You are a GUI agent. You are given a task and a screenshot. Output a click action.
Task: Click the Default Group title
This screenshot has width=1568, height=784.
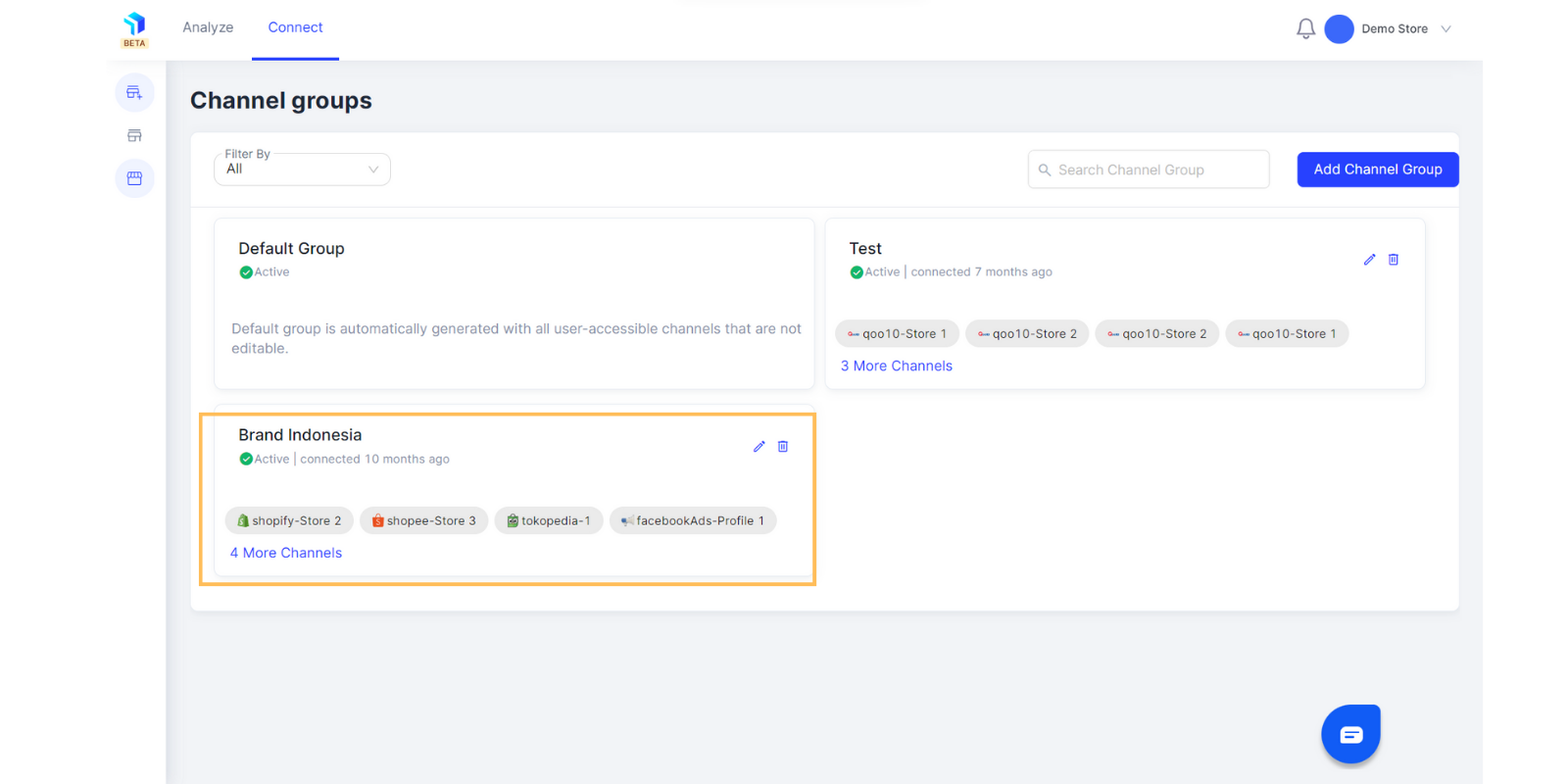[x=291, y=249]
